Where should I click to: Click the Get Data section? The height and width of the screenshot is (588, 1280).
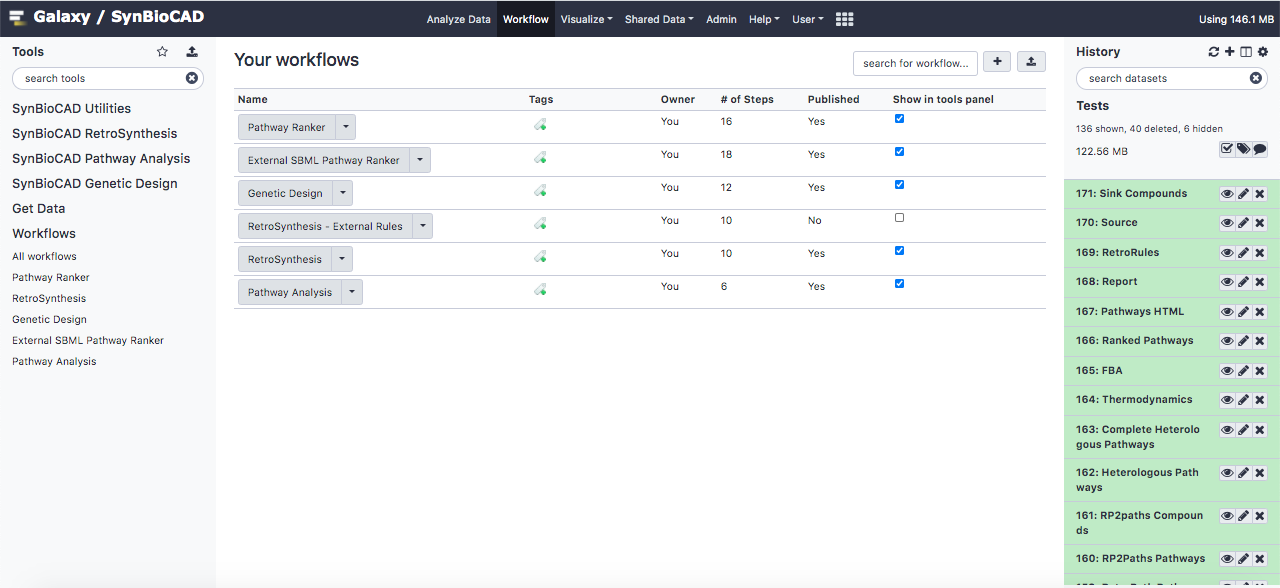(38, 208)
